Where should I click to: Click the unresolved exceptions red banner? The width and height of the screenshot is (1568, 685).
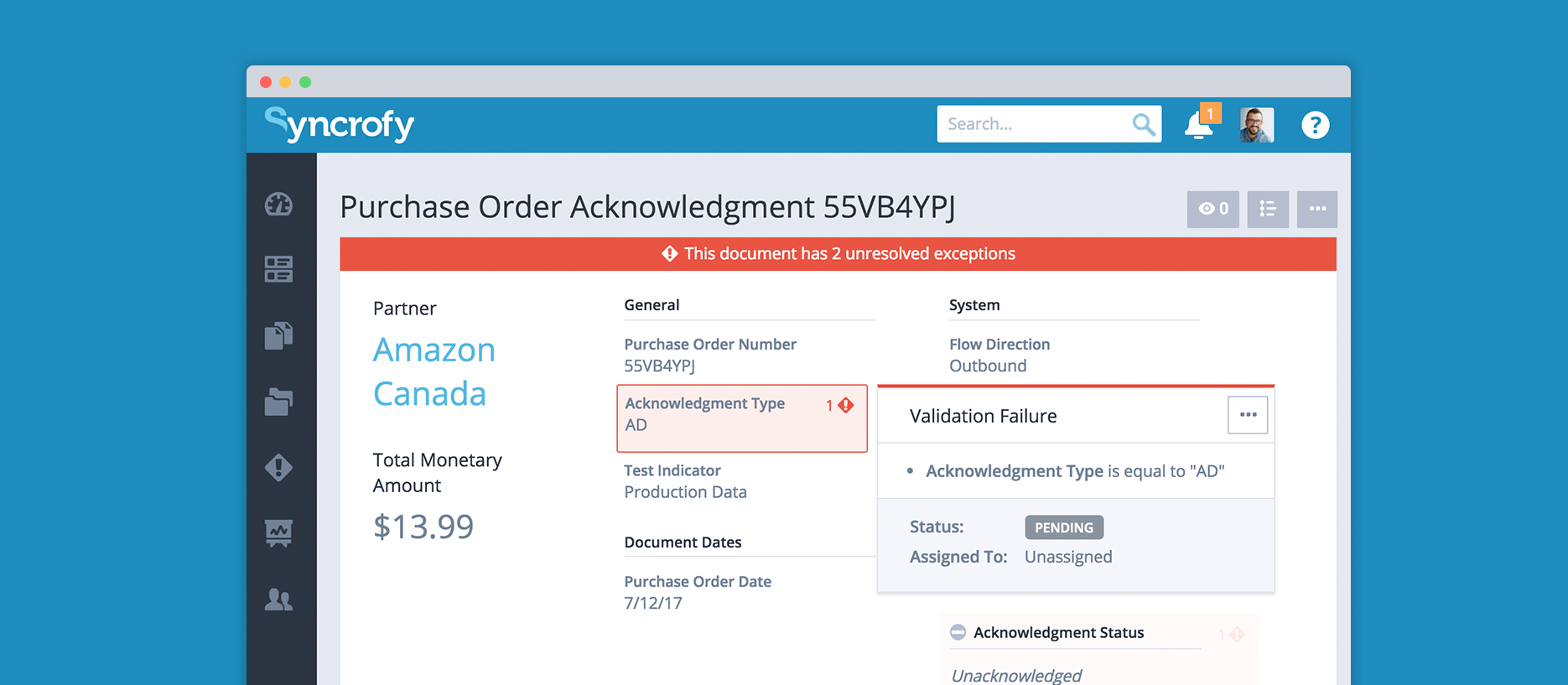[838, 254]
